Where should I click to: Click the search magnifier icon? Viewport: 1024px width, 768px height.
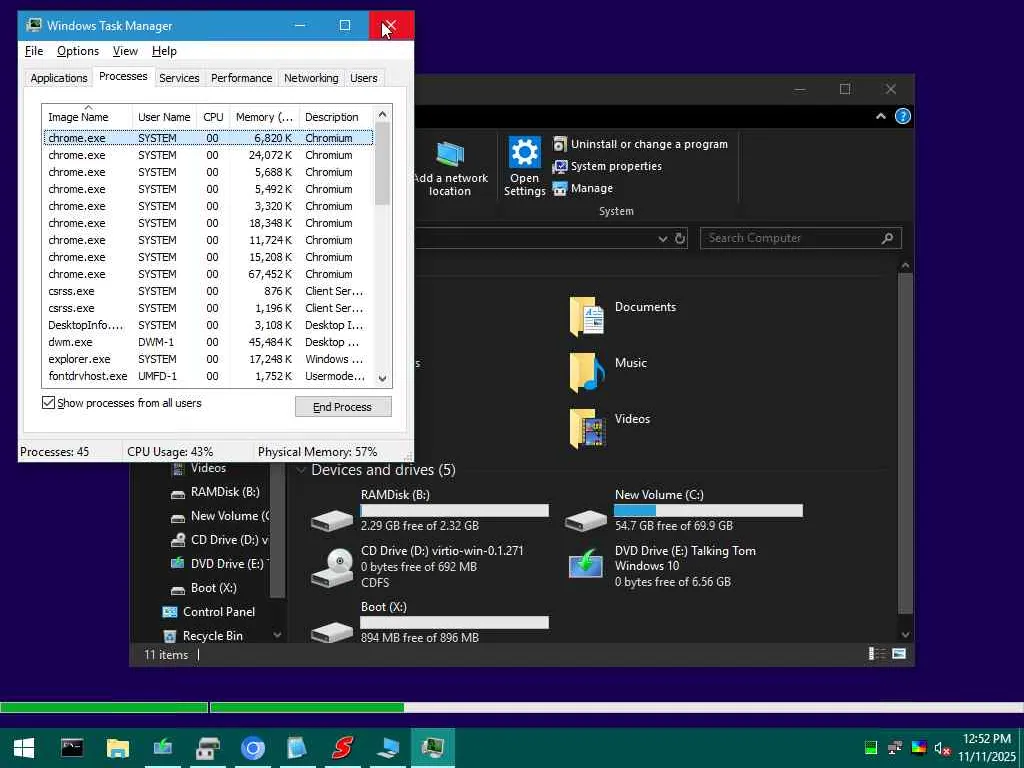(x=887, y=238)
